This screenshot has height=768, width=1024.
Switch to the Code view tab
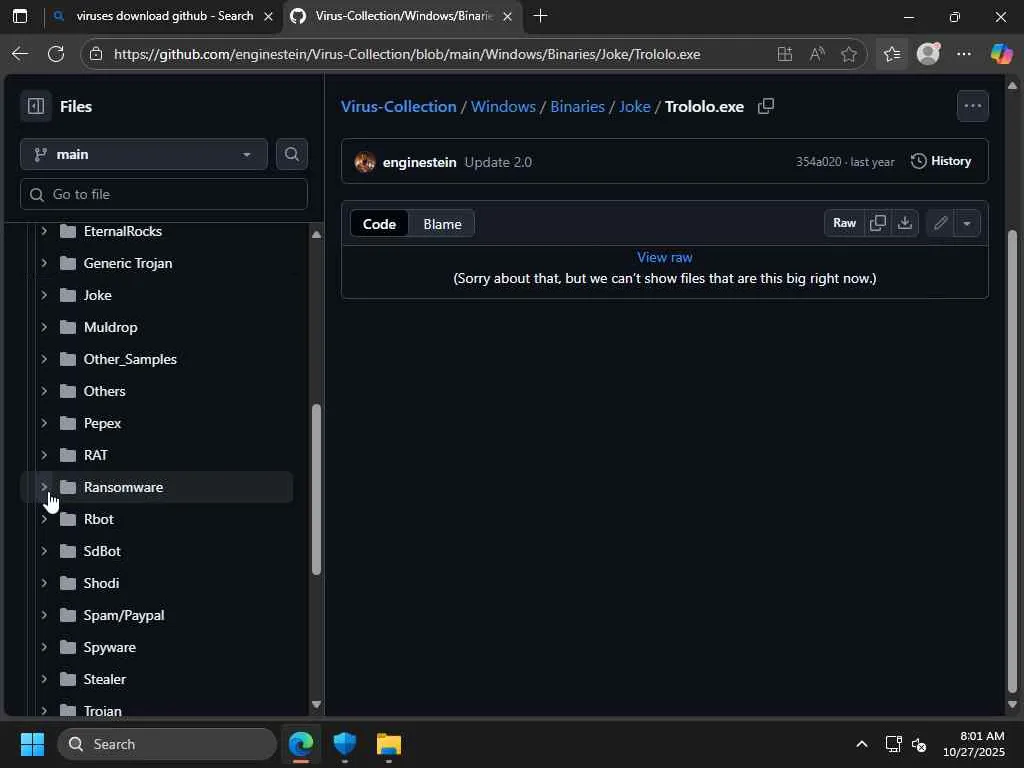[x=379, y=223]
